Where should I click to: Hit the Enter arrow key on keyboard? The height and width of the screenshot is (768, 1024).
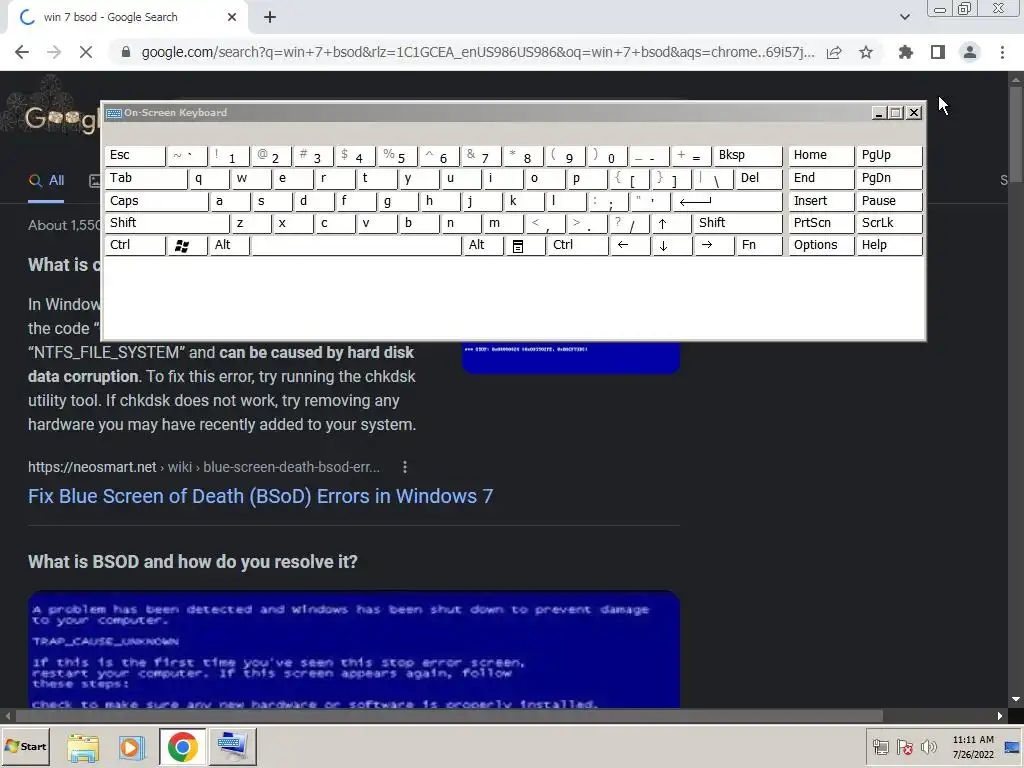[x=726, y=201]
